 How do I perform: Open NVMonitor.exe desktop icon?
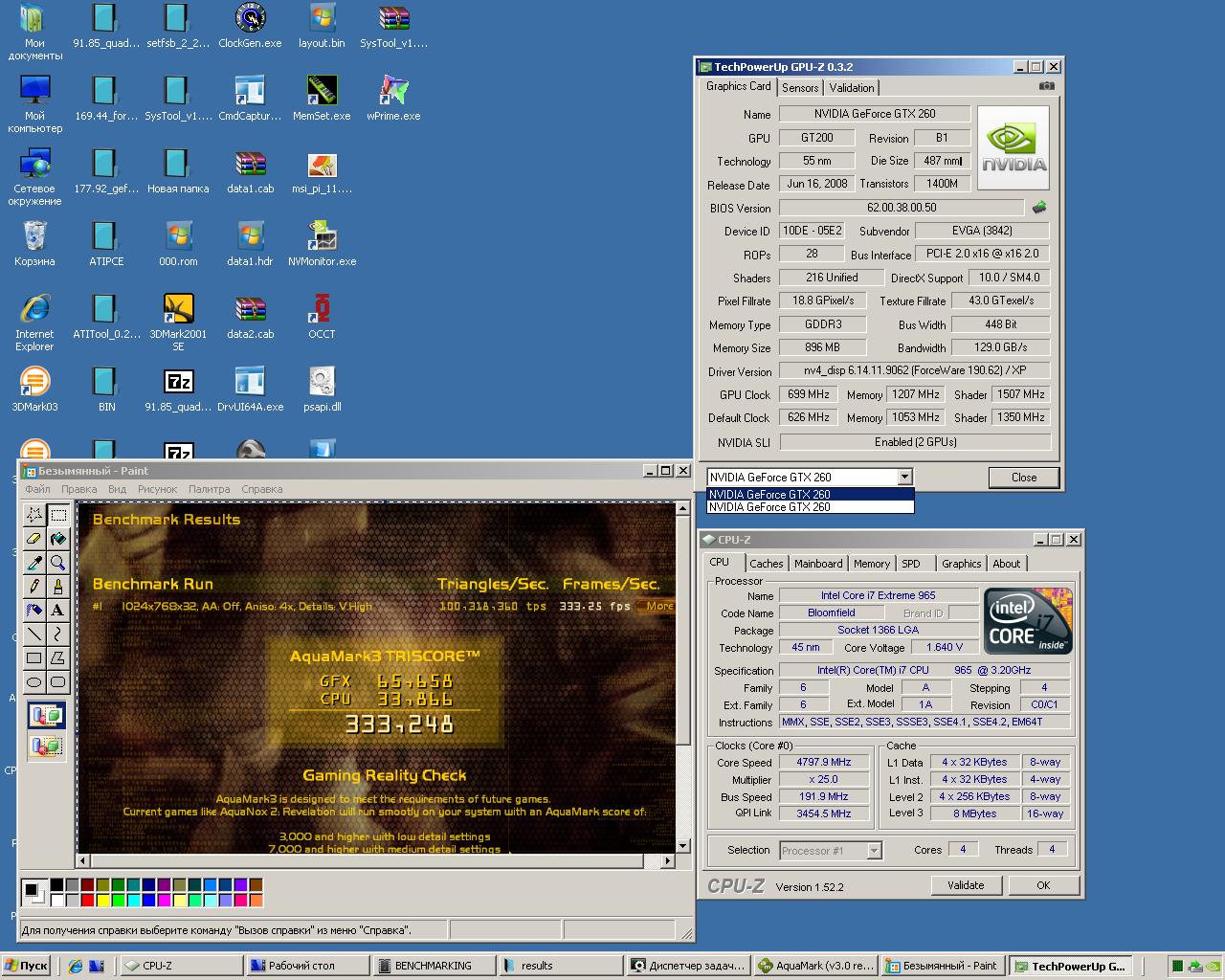coord(322,244)
